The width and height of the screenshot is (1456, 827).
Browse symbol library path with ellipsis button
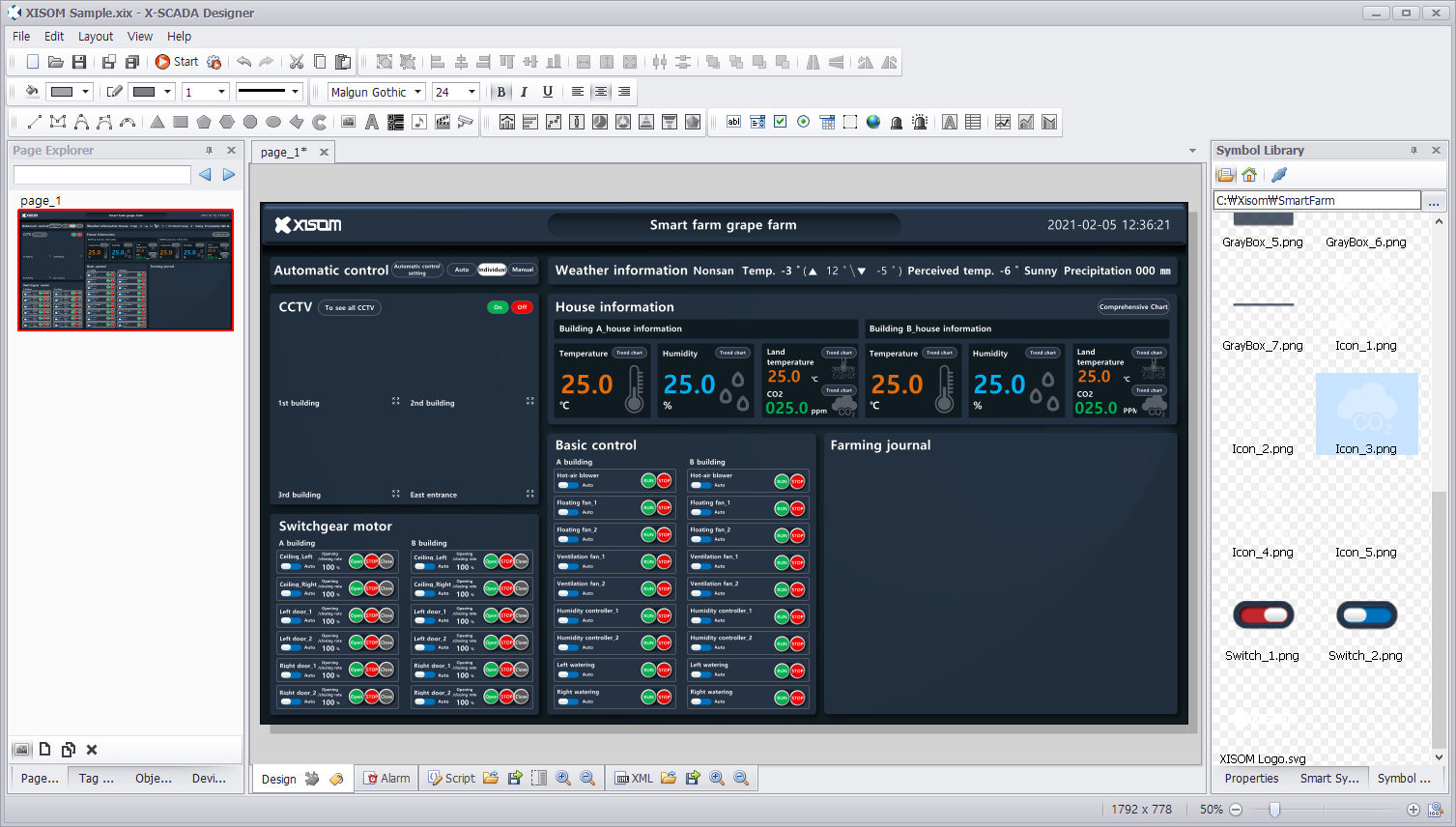1434,200
